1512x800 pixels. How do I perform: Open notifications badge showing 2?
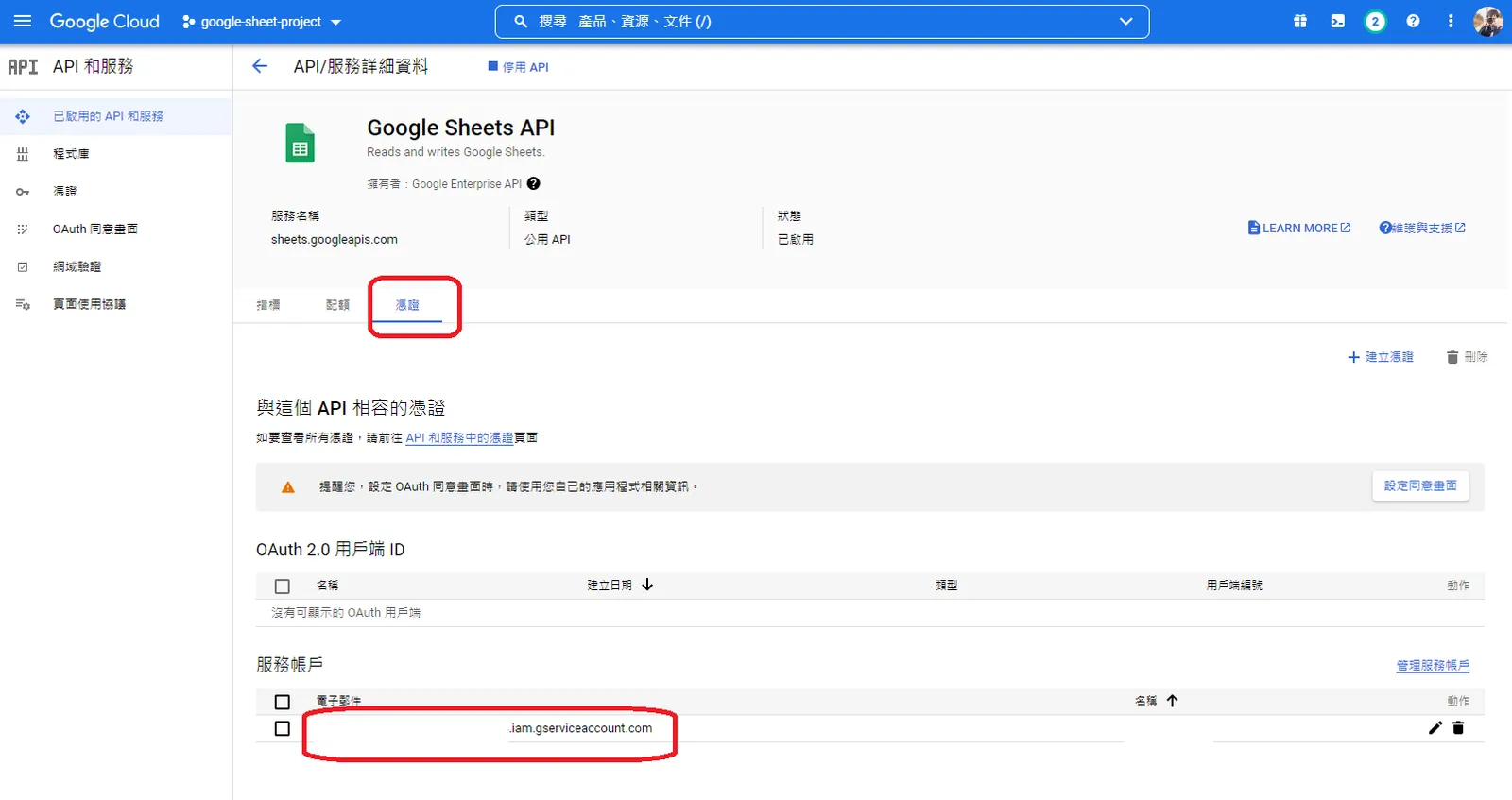1375,21
